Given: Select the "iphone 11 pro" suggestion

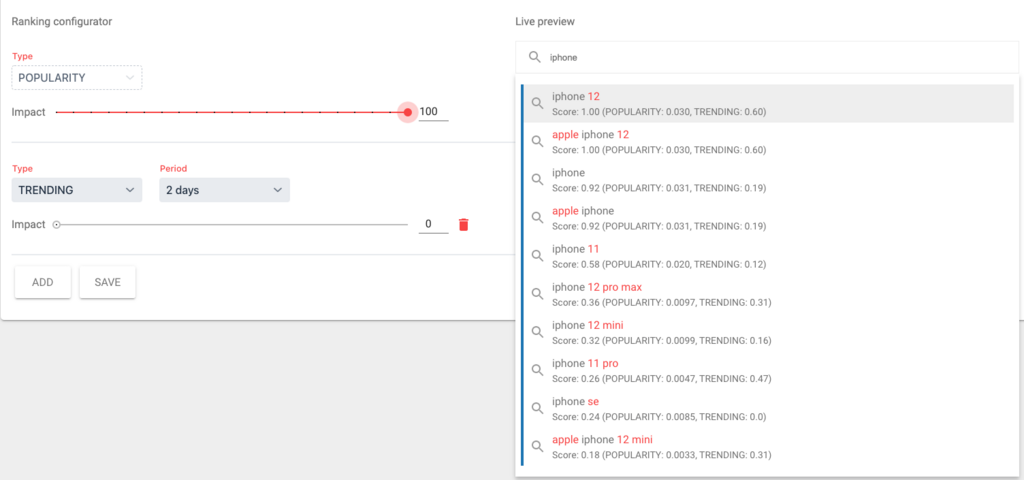Looking at the screenshot, I should point(769,370).
